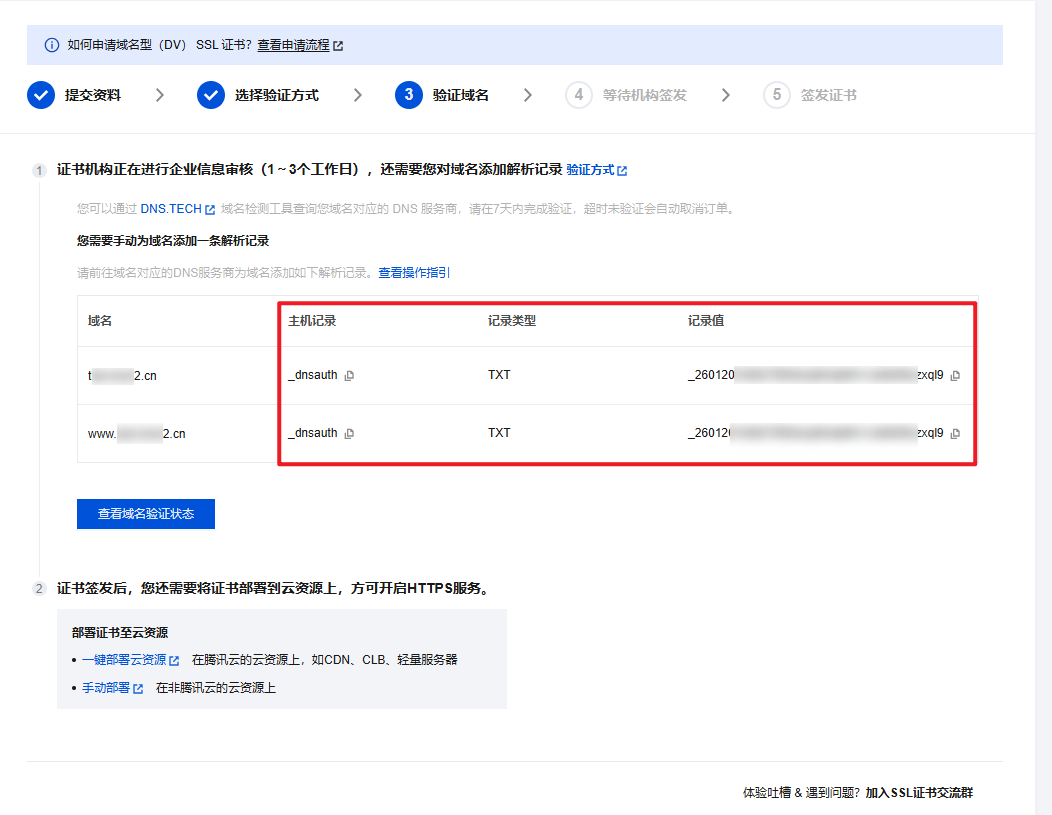
Task: Click step 4 circle for 等待机构签发
Action: (578, 95)
